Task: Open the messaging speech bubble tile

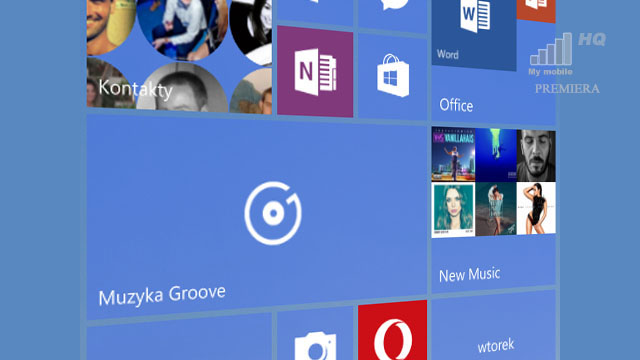Action: click(393, 15)
